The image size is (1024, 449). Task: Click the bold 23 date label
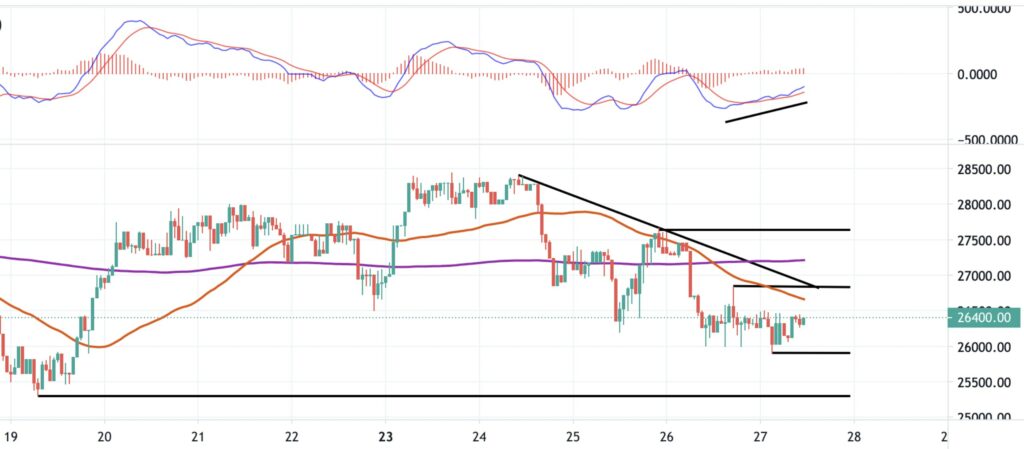385,436
